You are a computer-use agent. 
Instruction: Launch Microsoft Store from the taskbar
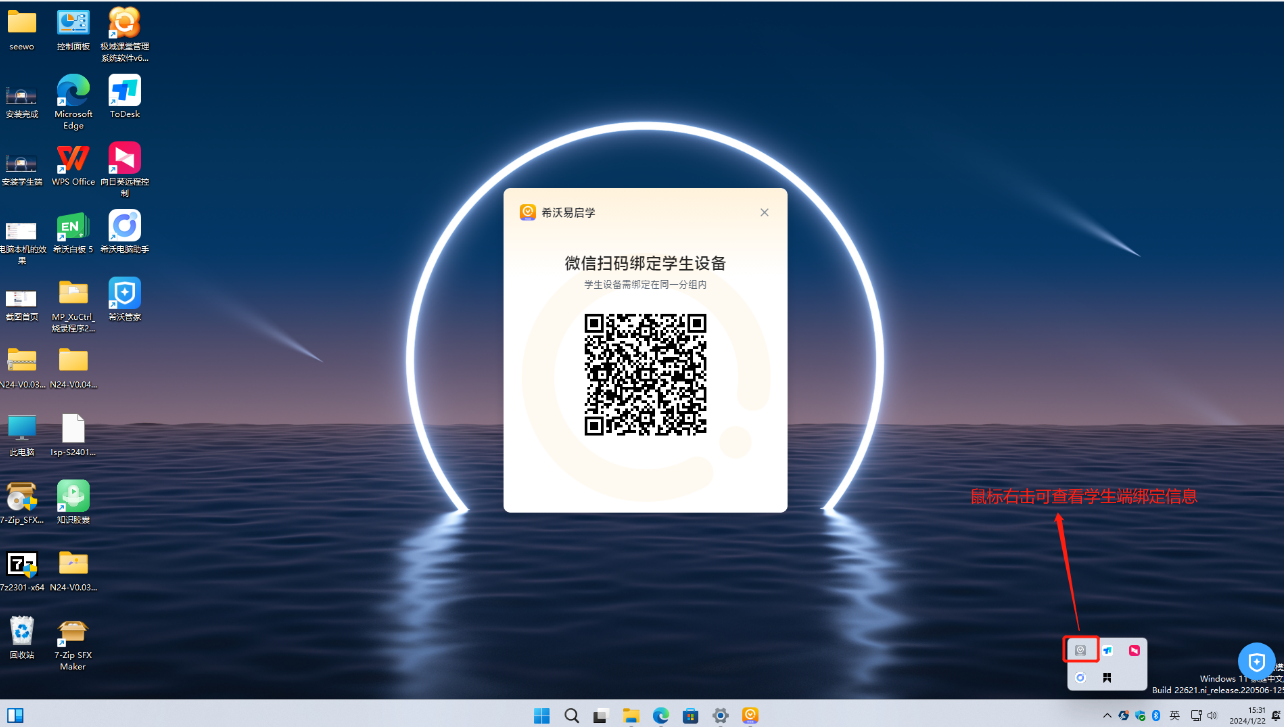[x=690, y=715]
